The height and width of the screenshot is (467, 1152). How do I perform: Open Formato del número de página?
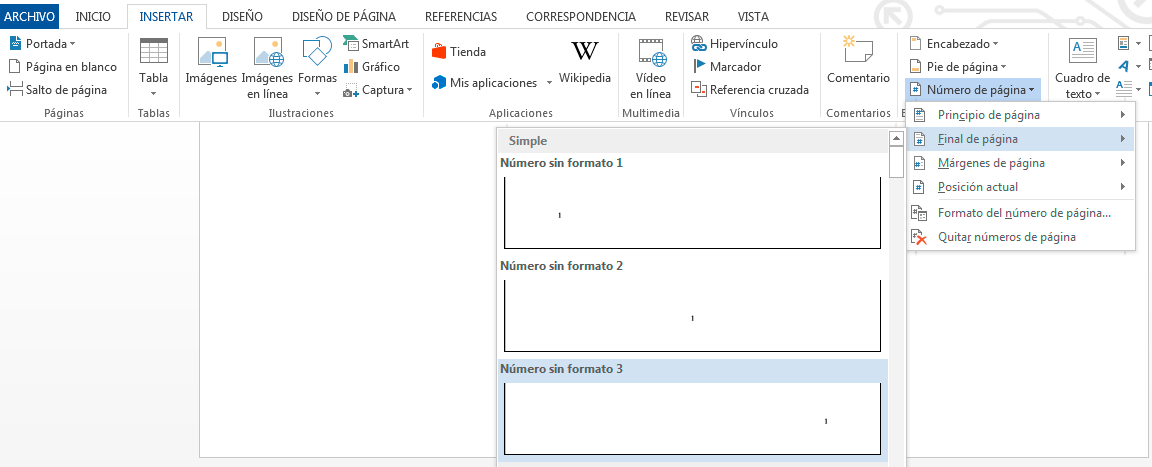(x=1020, y=214)
